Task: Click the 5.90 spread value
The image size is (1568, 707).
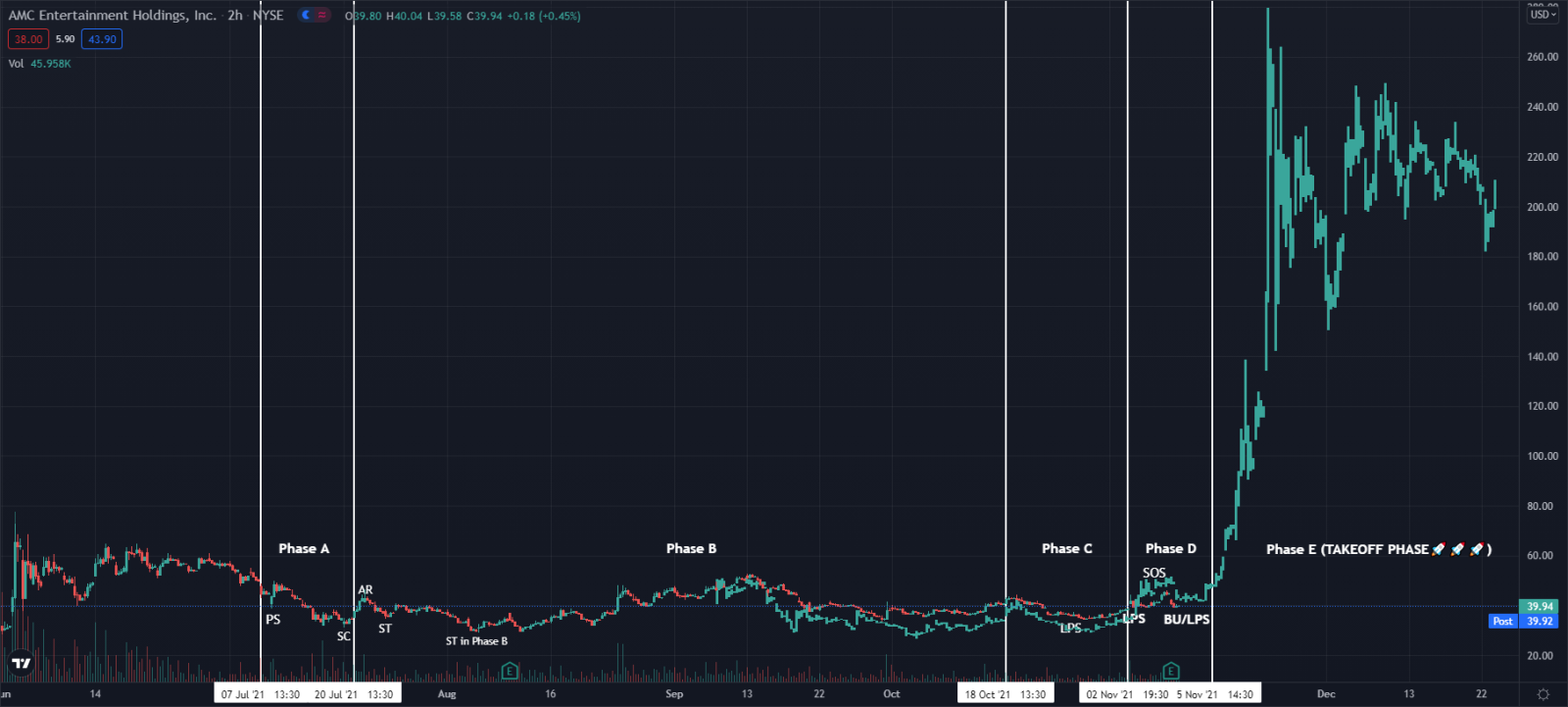Action: (65, 39)
